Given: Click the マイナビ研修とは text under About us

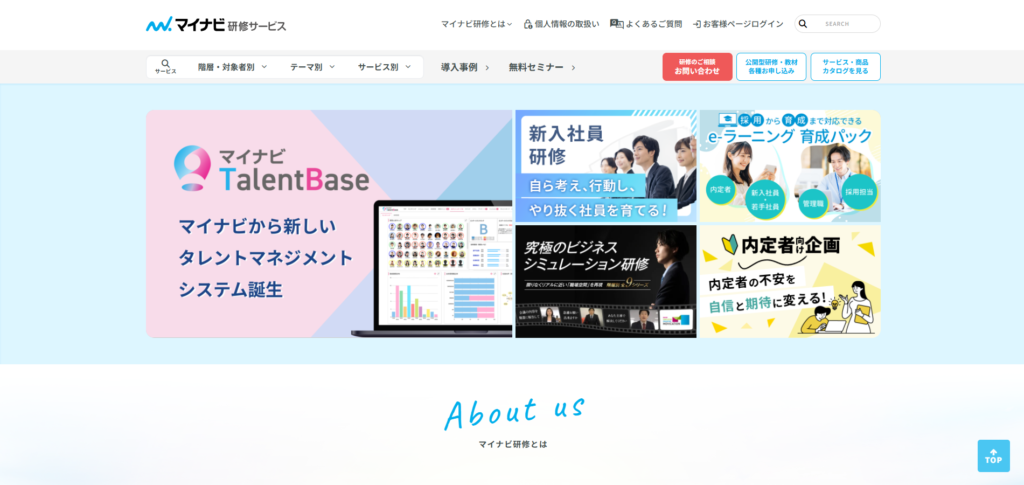Looking at the screenshot, I should click(513, 444).
